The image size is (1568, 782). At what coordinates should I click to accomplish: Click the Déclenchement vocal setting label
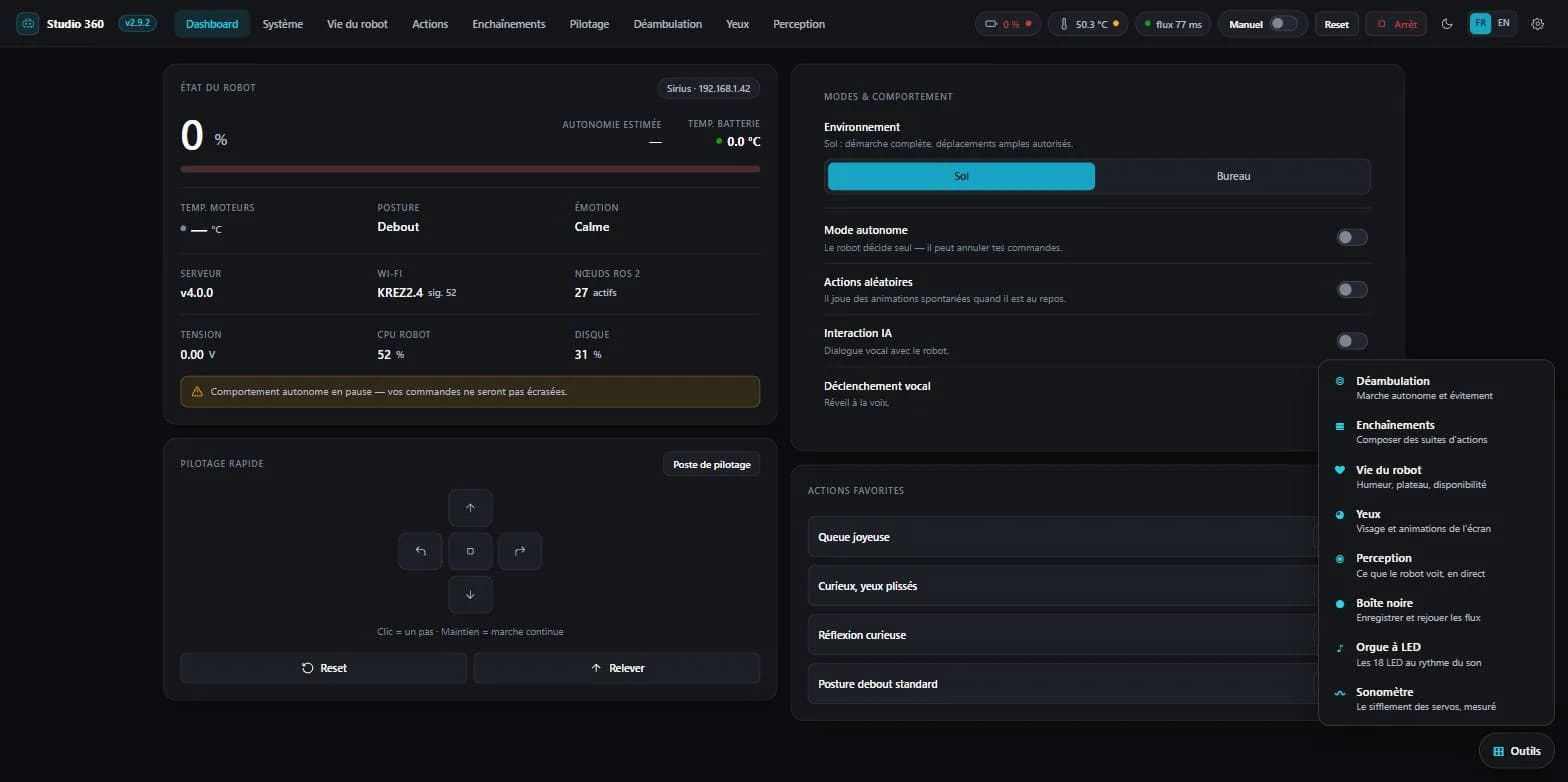(x=877, y=386)
